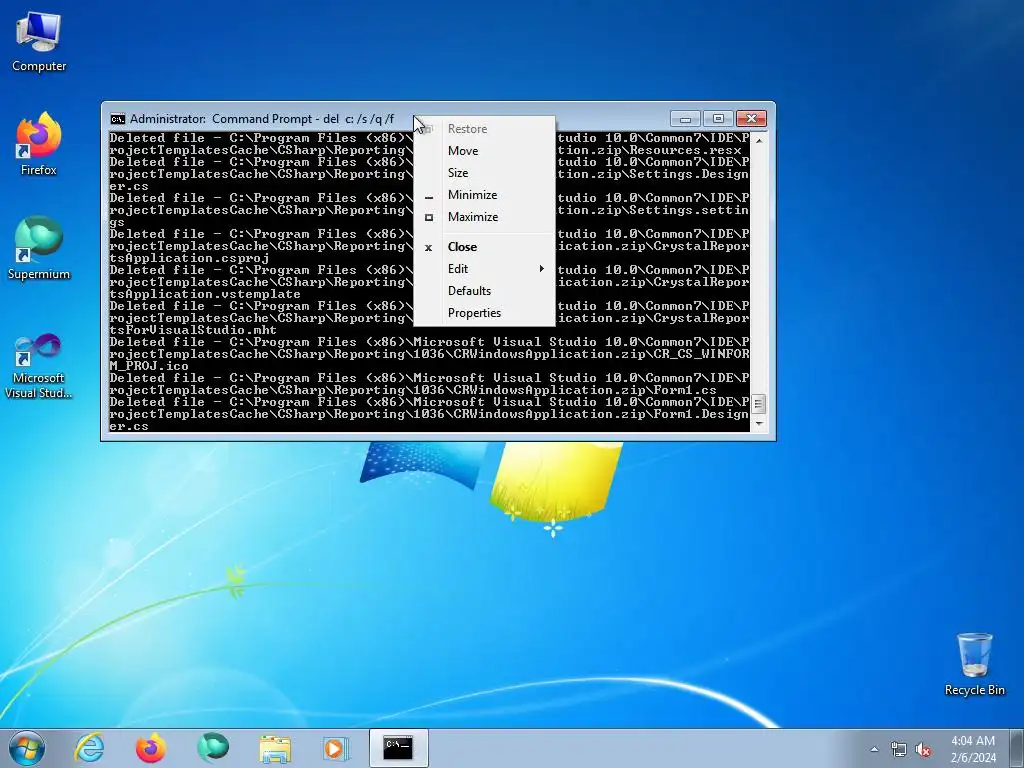Choose Maximize in the system menu
This screenshot has height=768, width=1024.
point(484,217)
